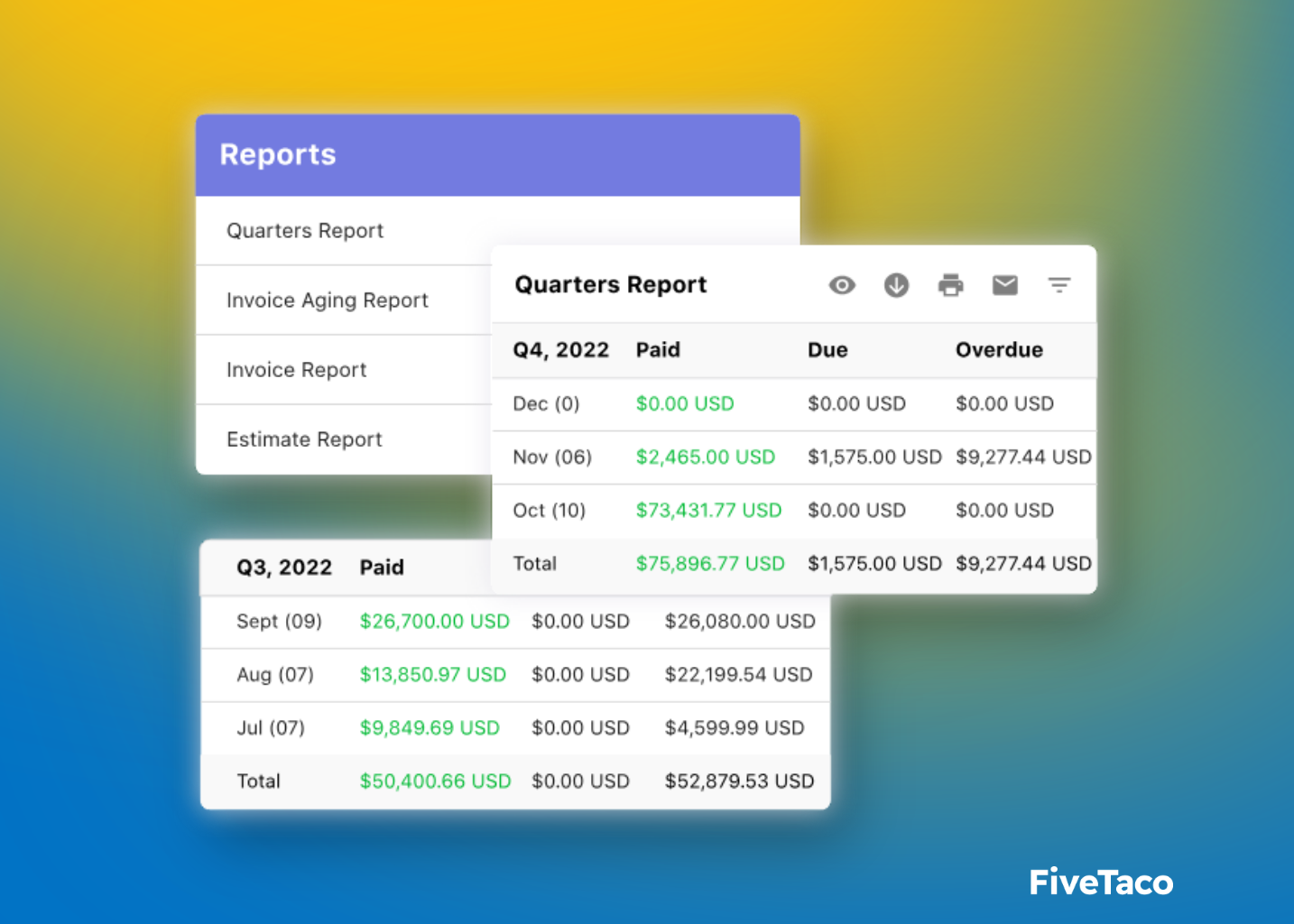Viewport: 1294px width, 924px height.
Task: Click the Q4, 2022 column header
Action: (x=561, y=350)
